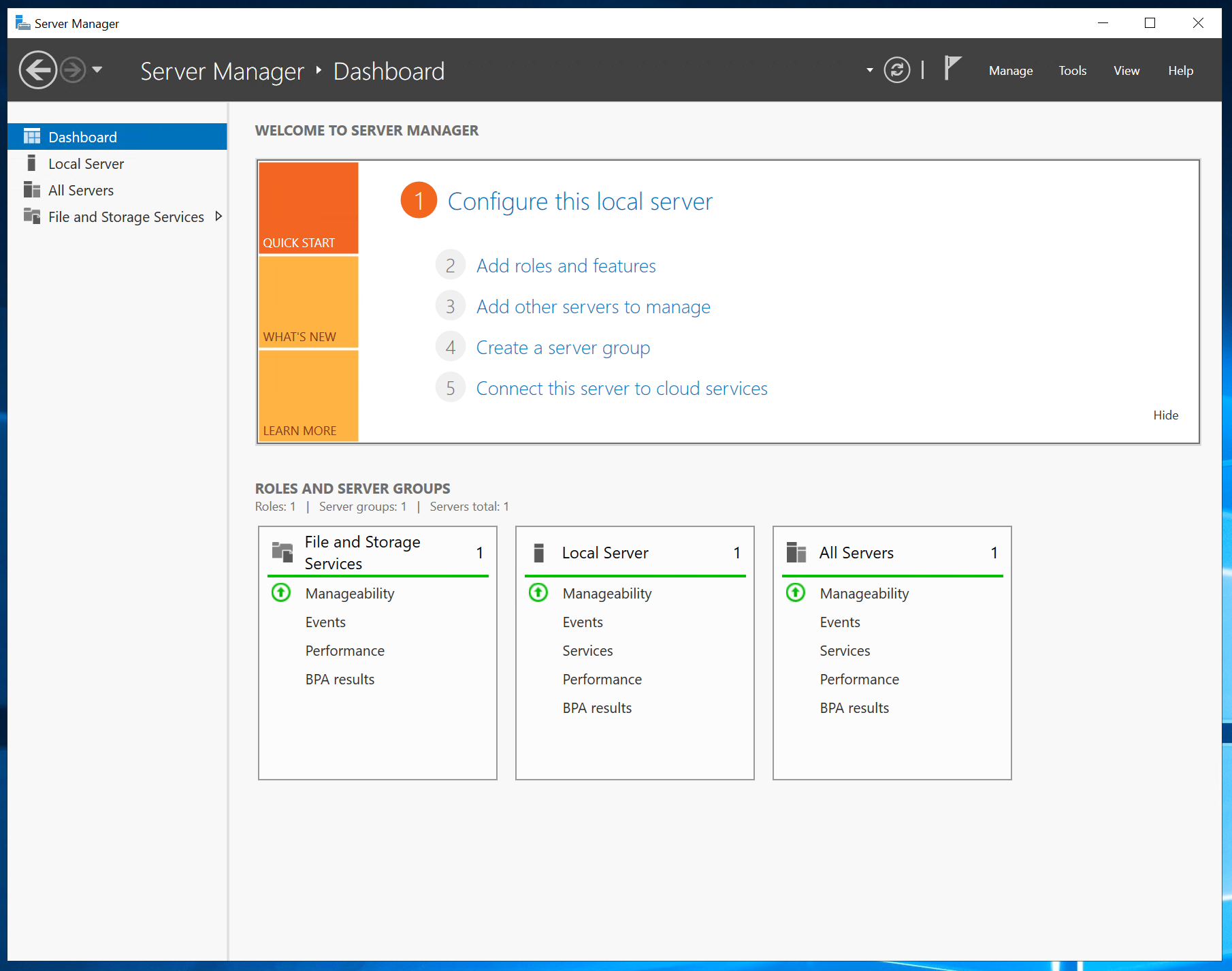Click Add other servers to manage
The height and width of the screenshot is (971, 1232).
click(593, 306)
